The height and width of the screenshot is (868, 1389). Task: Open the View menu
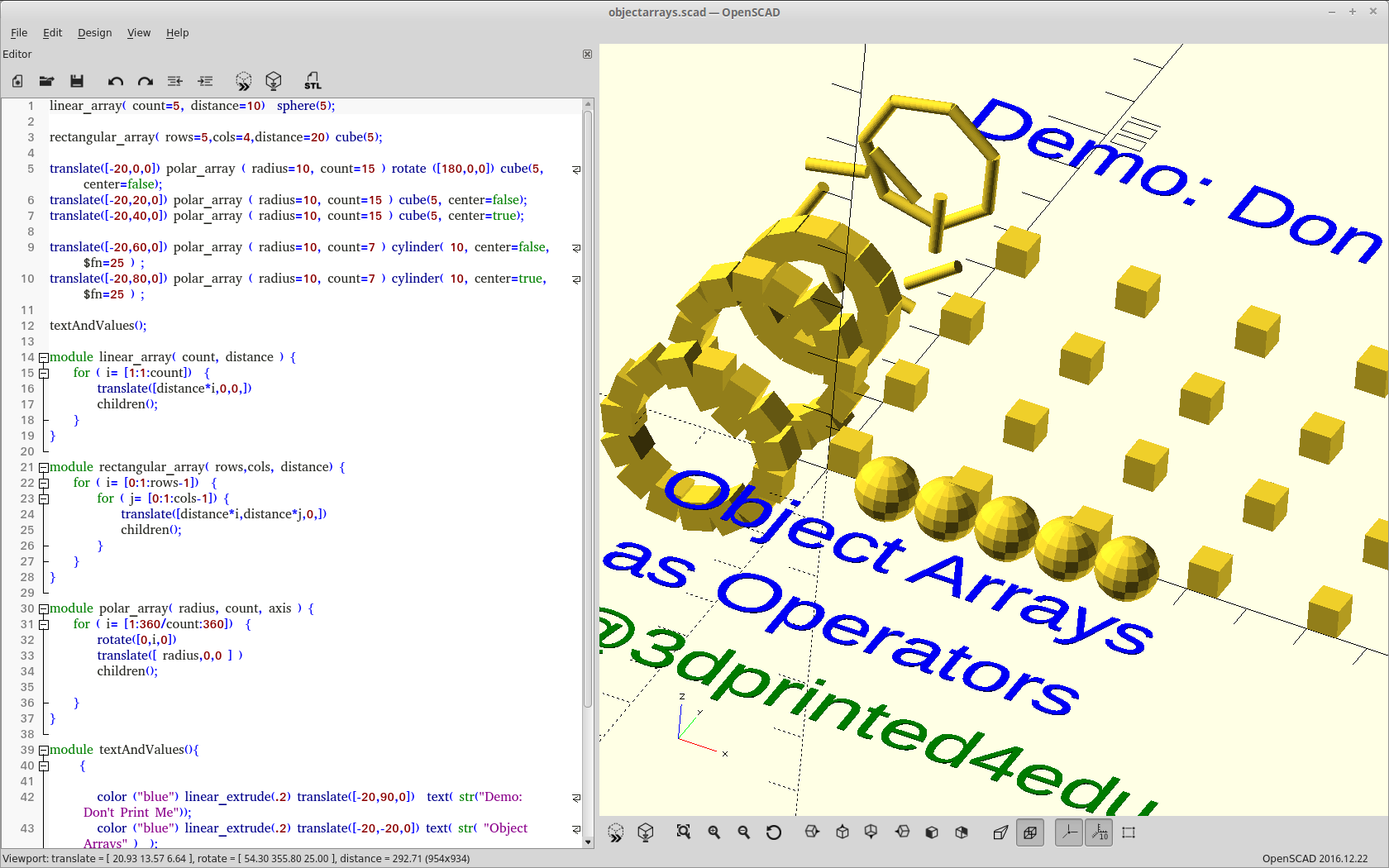[x=138, y=33]
